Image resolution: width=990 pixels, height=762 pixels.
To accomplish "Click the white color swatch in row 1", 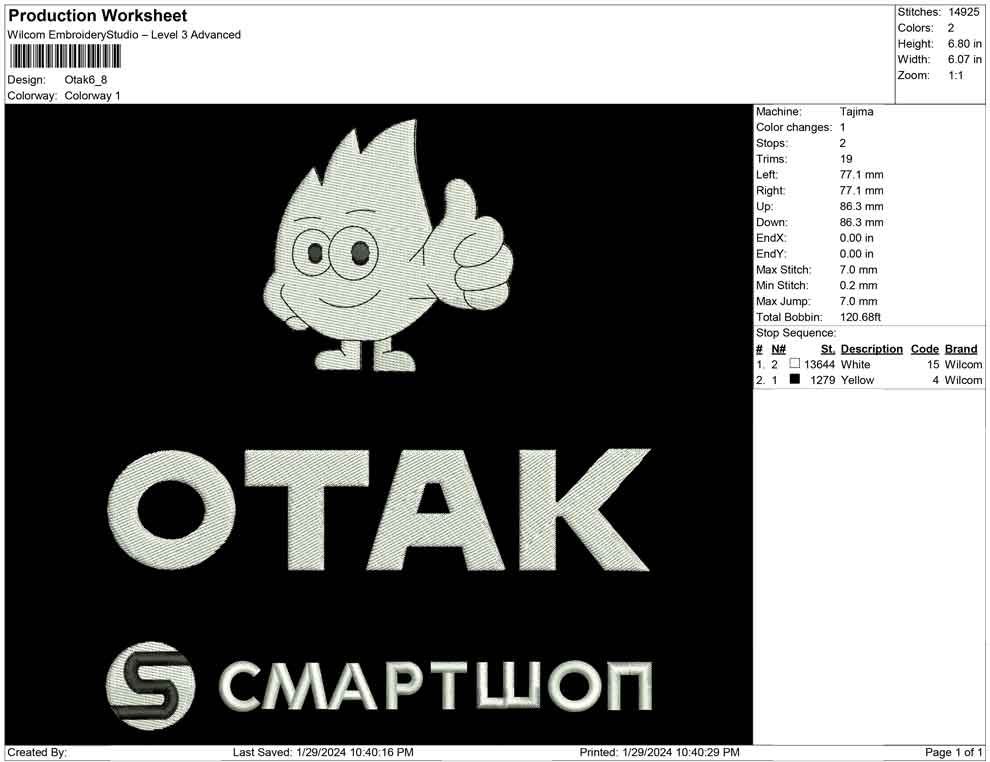I will tap(795, 364).
